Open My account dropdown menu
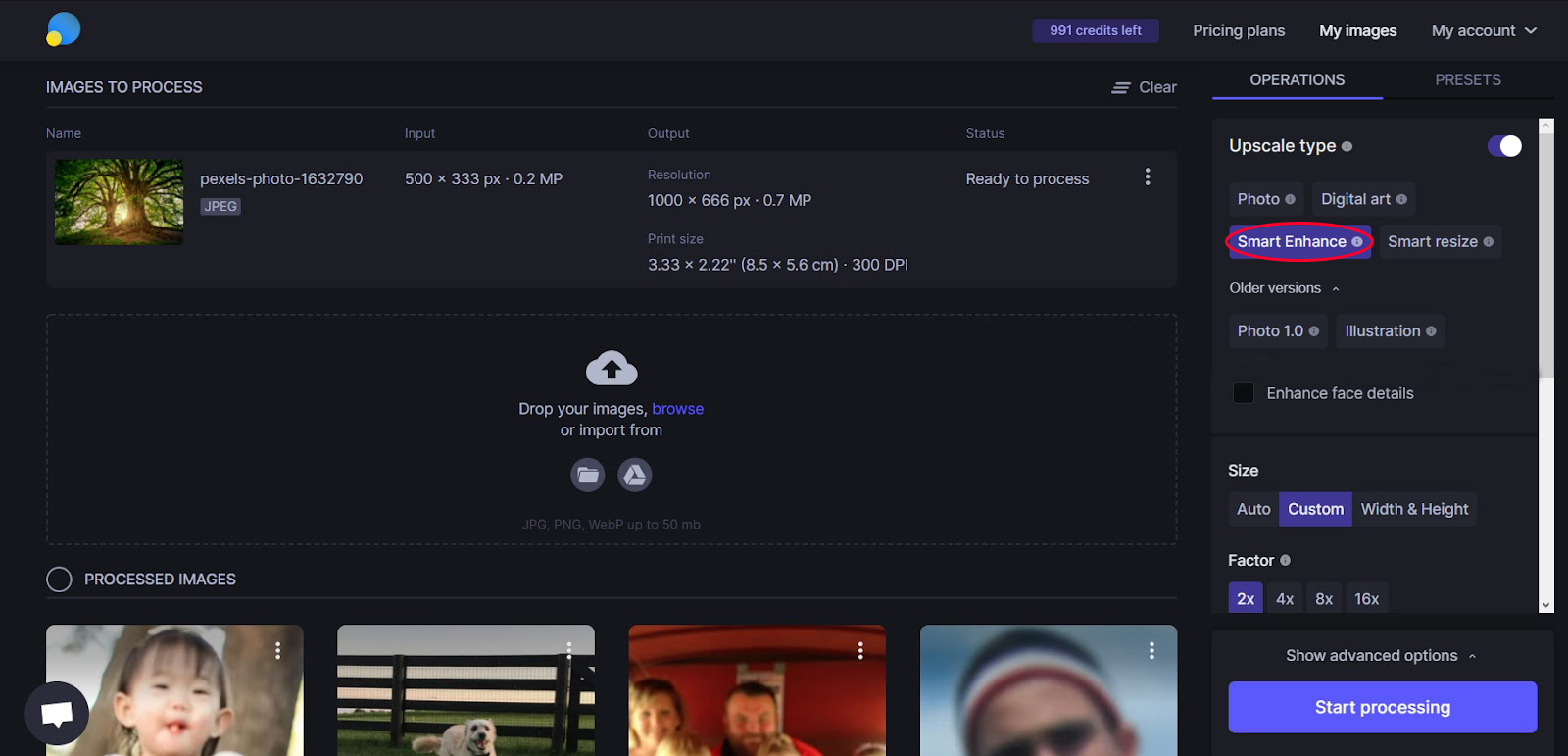The image size is (1568, 756). click(x=1484, y=30)
